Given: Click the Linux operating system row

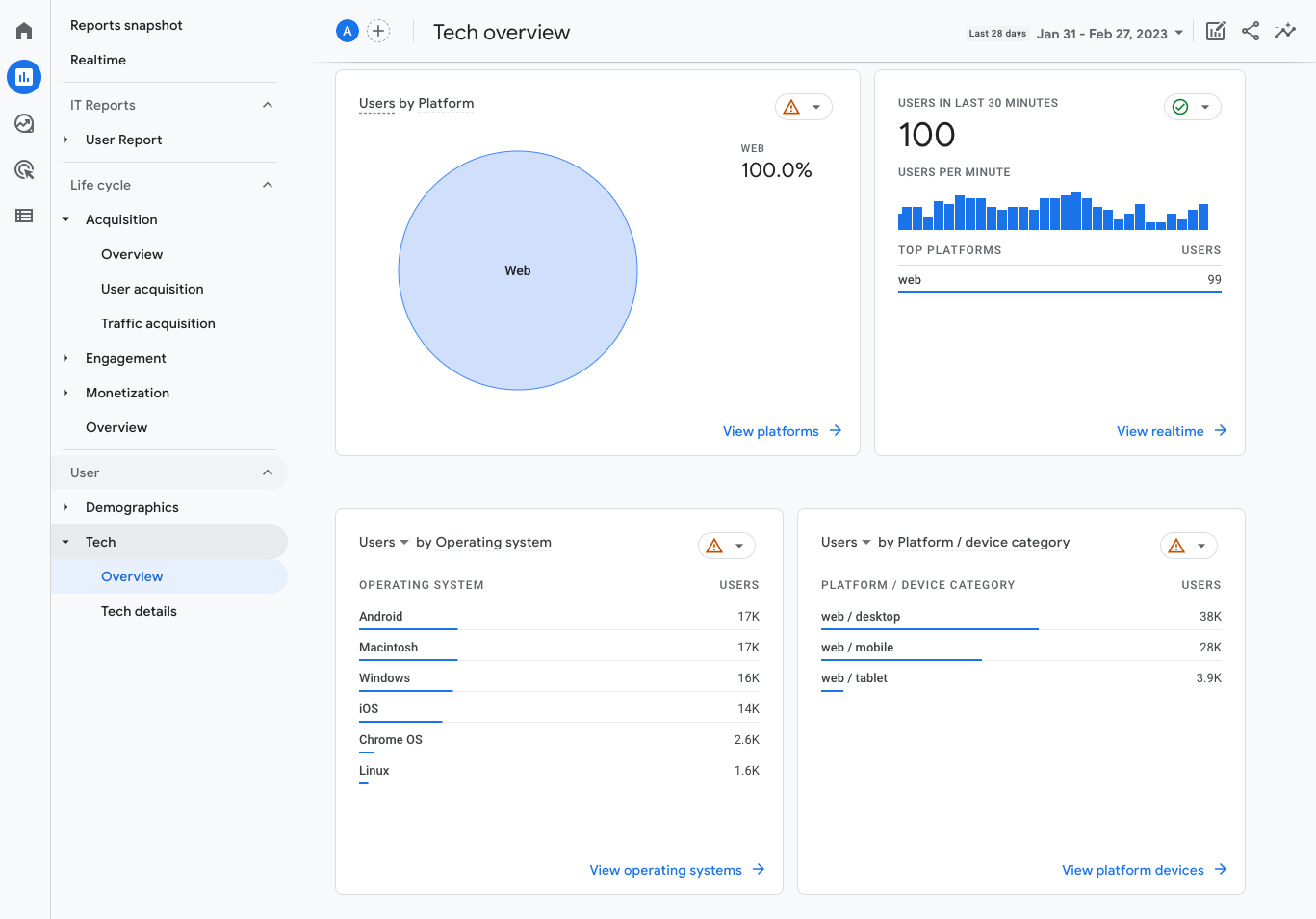Looking at the screenshot, I should (558, 770).
